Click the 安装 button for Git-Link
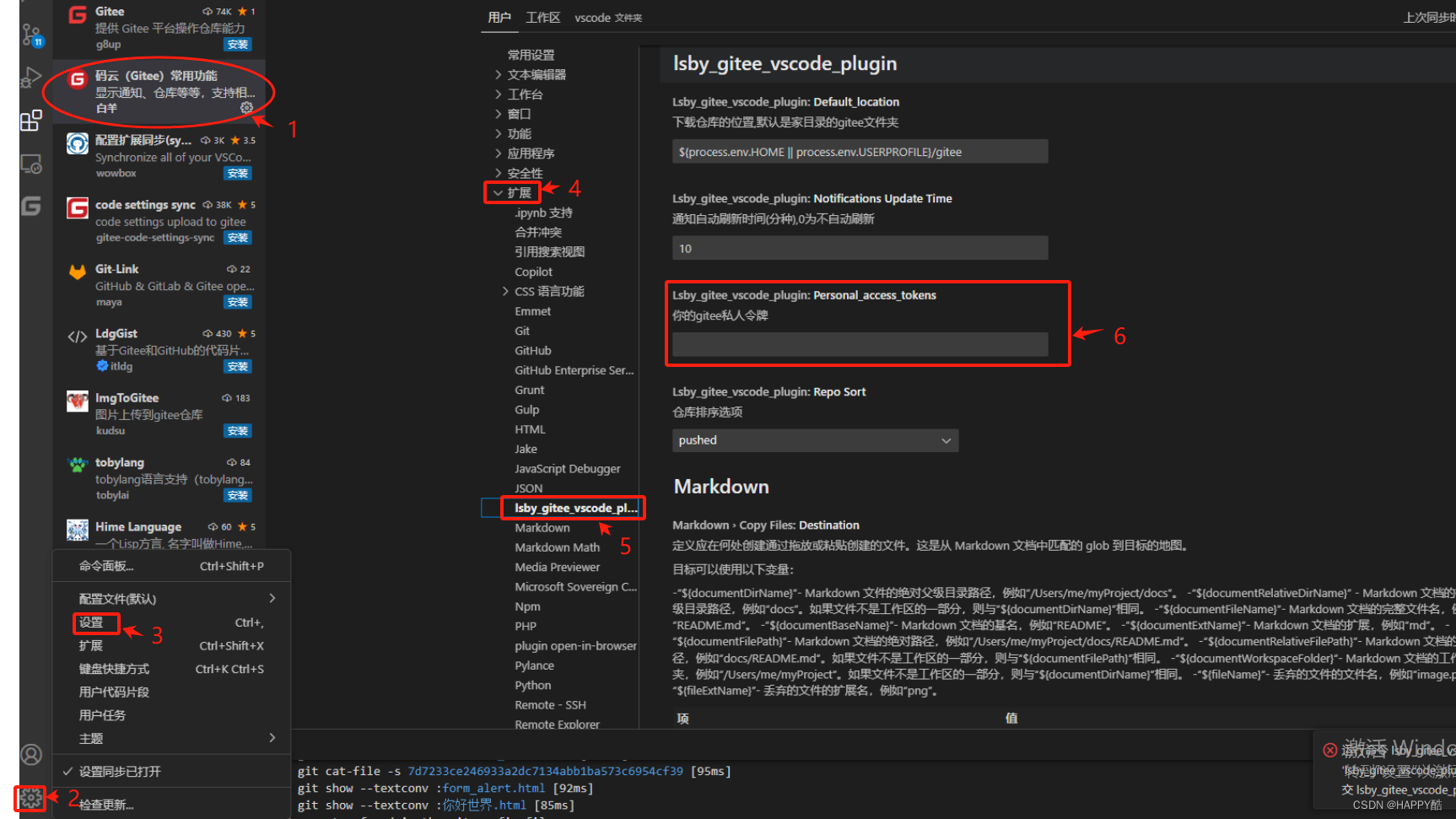The width and height of the screenshot is (1456, 819). click(x=237, y=301)
